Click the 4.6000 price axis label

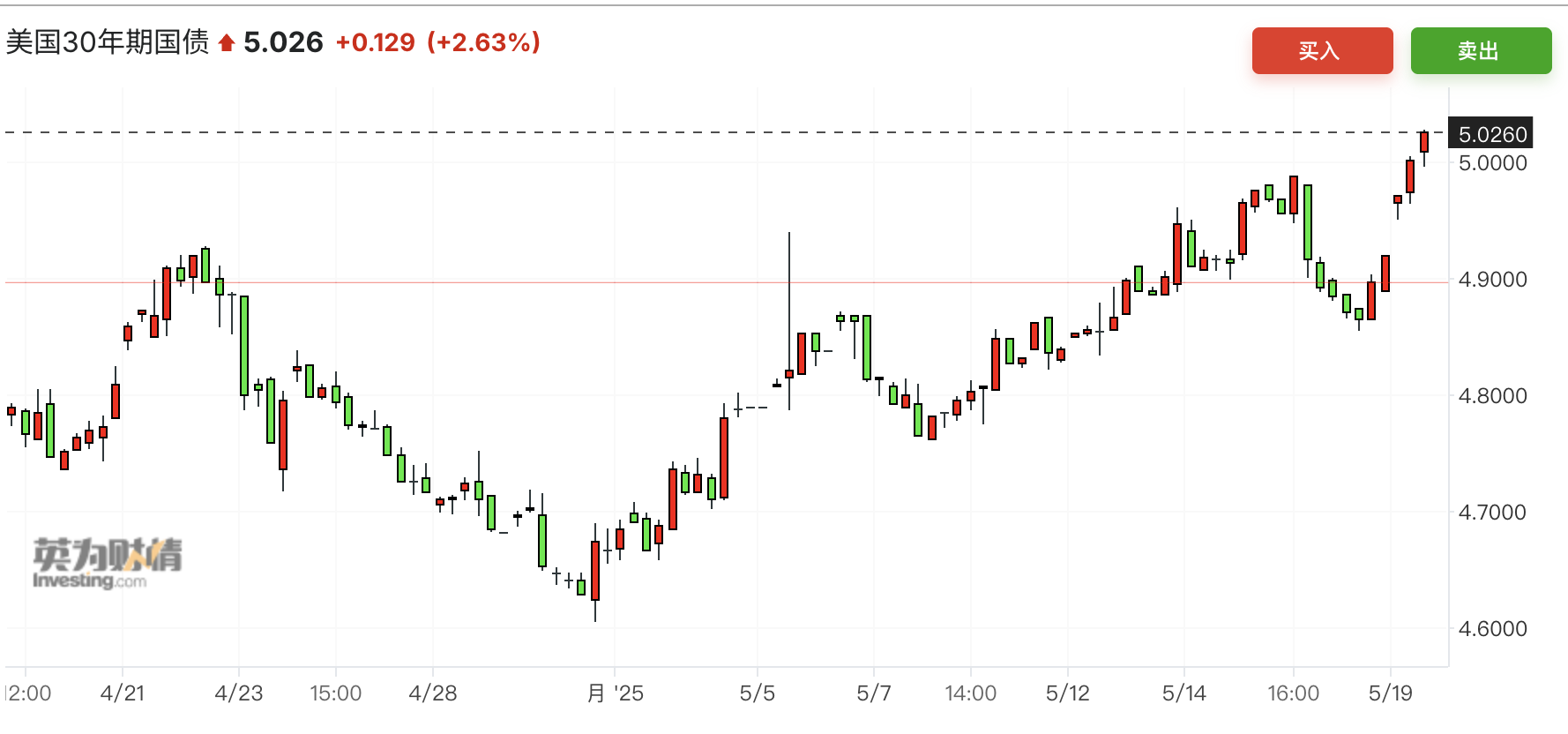pyautogui.click(x=1492, y=629)
